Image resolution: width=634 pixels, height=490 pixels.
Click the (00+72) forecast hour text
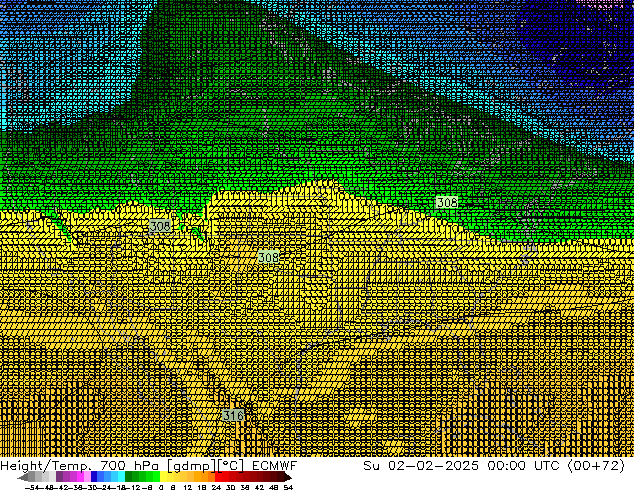(596, 466)
